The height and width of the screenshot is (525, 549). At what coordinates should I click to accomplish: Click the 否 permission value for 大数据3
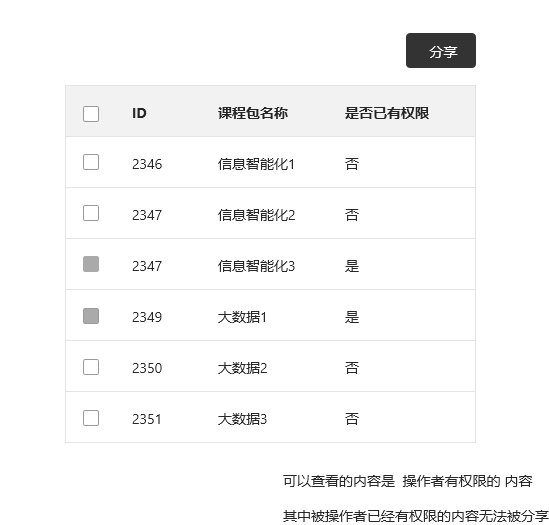(352, 419)
